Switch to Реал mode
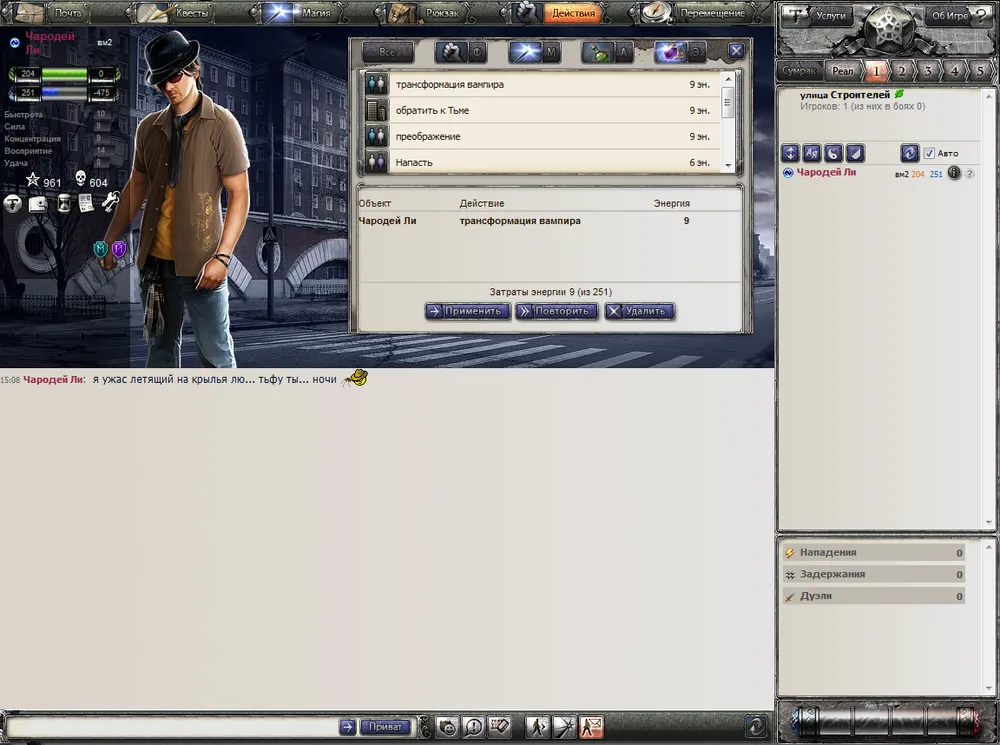Image resolution: width=1000 pixels, height=745 pixels. coord(842,71)
